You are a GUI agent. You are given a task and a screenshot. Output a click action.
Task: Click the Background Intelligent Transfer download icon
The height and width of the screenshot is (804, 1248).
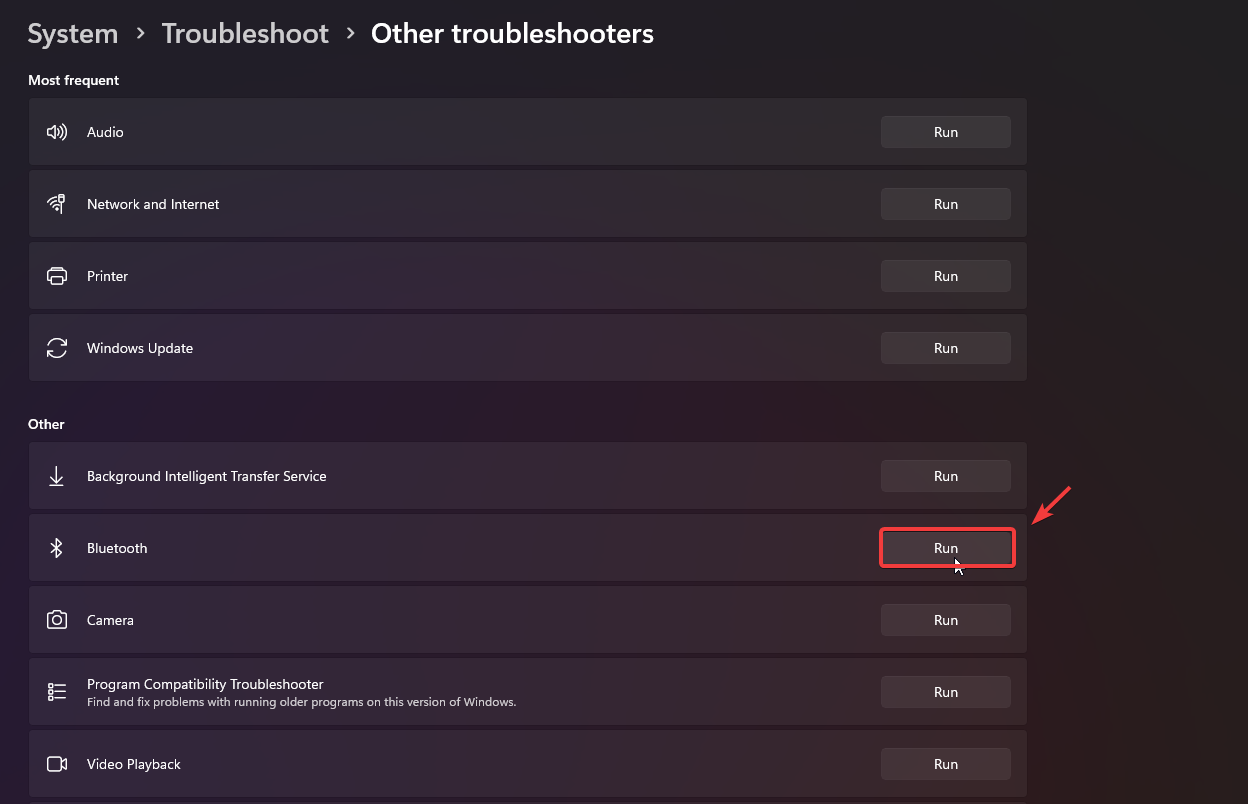pos(57,476)
